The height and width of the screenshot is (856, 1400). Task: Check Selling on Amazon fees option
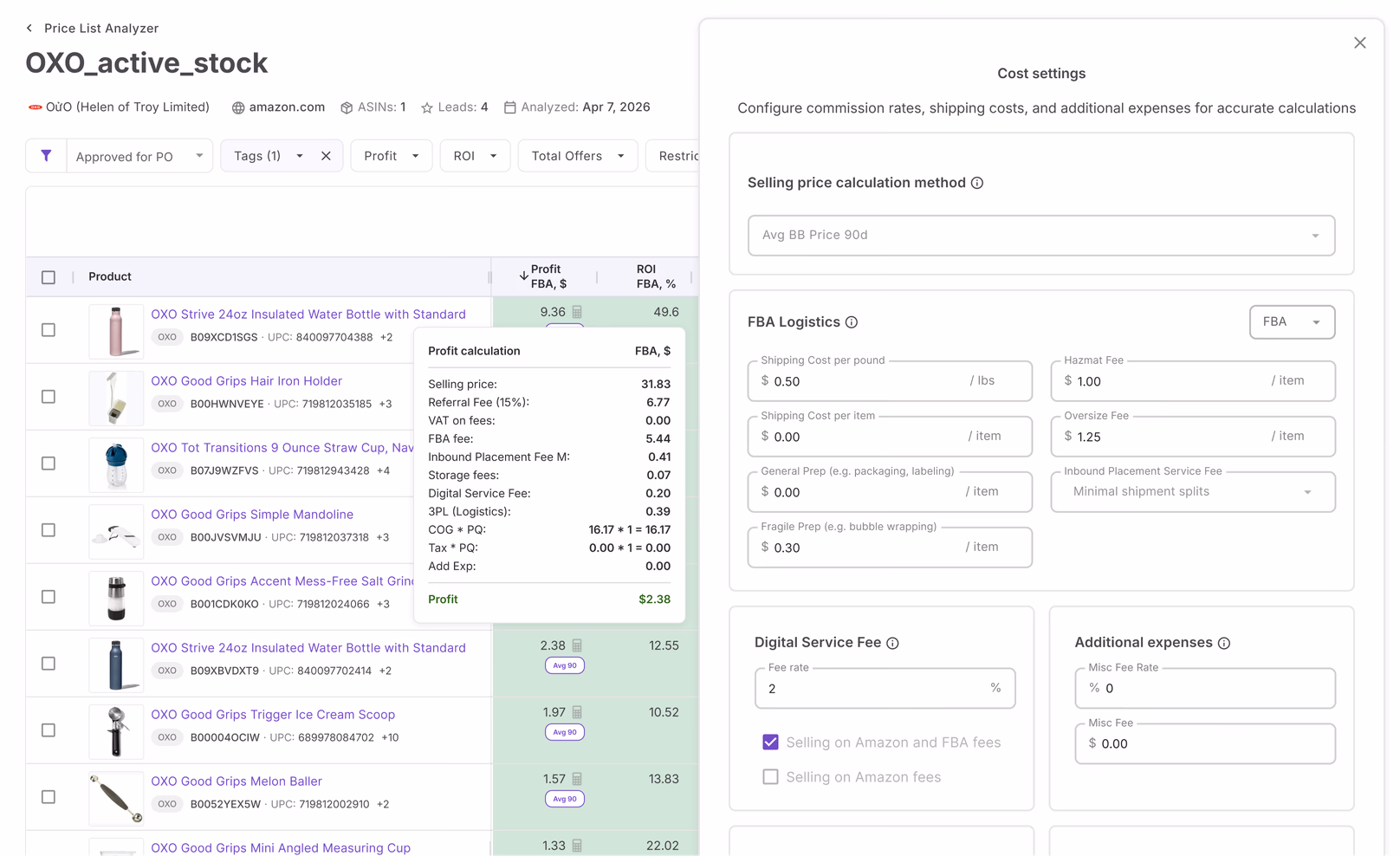click(770, 777)
